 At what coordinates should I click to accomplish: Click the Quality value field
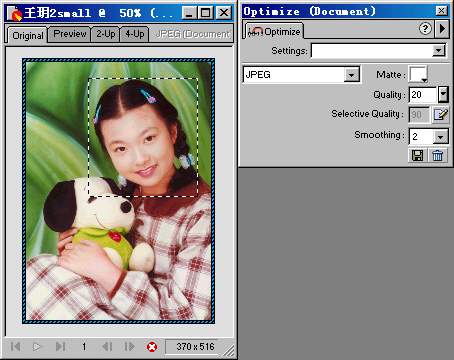point(422,95)
